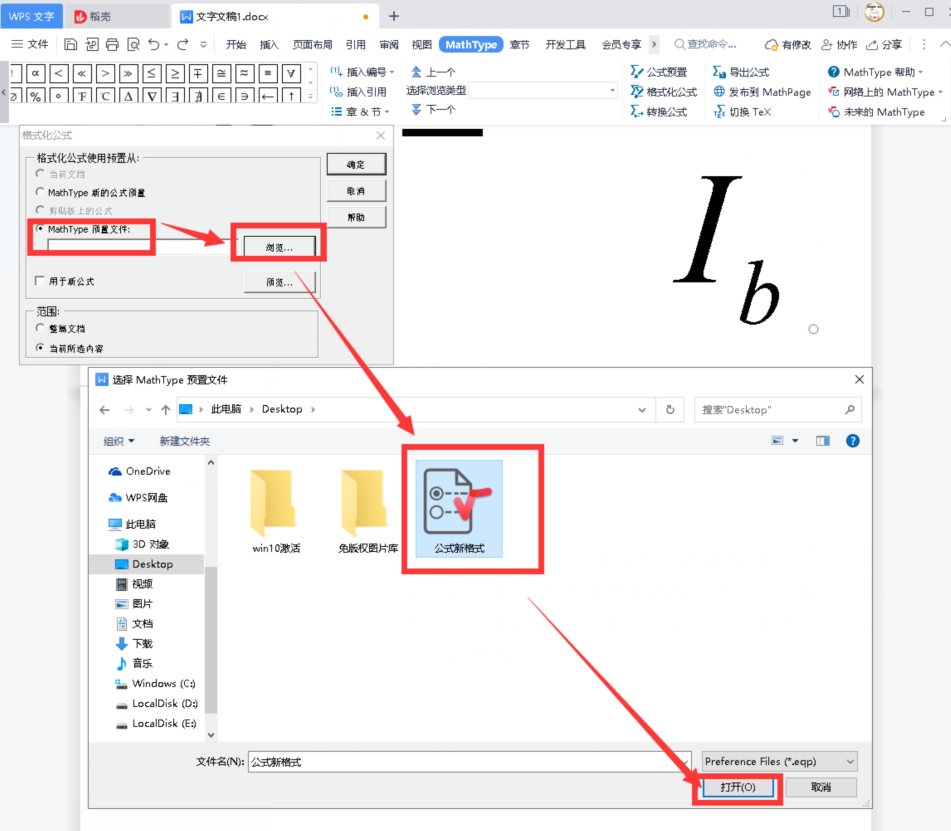Open the Organize (组织) menu dropdown
This screenshot has height=831, width=951.
(119, 441)
